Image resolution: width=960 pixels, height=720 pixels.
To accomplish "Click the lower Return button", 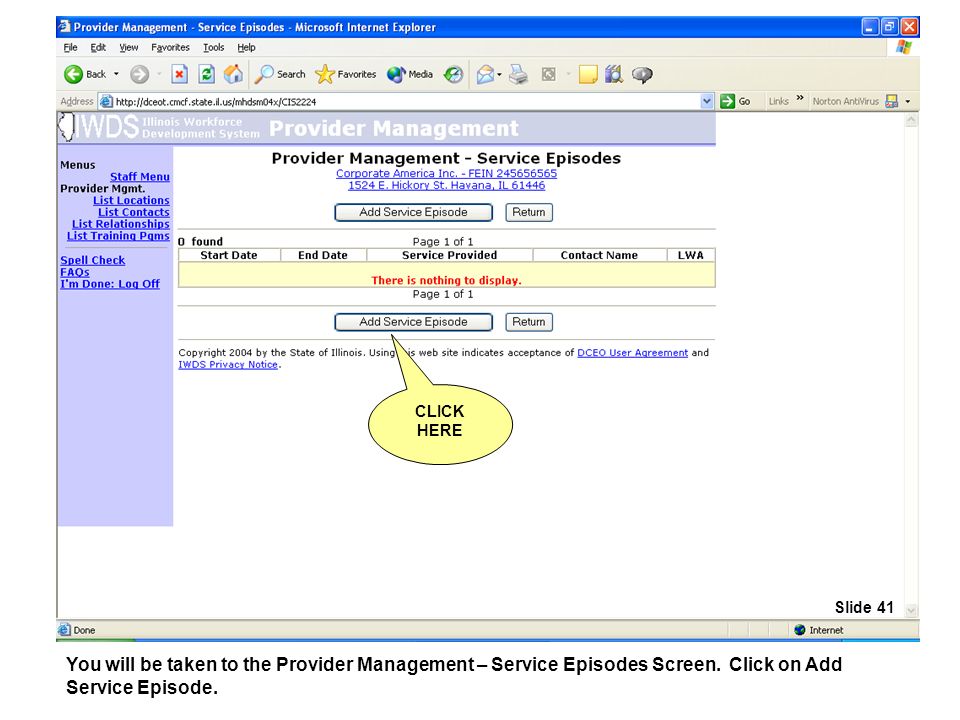I will pos(529,322).
